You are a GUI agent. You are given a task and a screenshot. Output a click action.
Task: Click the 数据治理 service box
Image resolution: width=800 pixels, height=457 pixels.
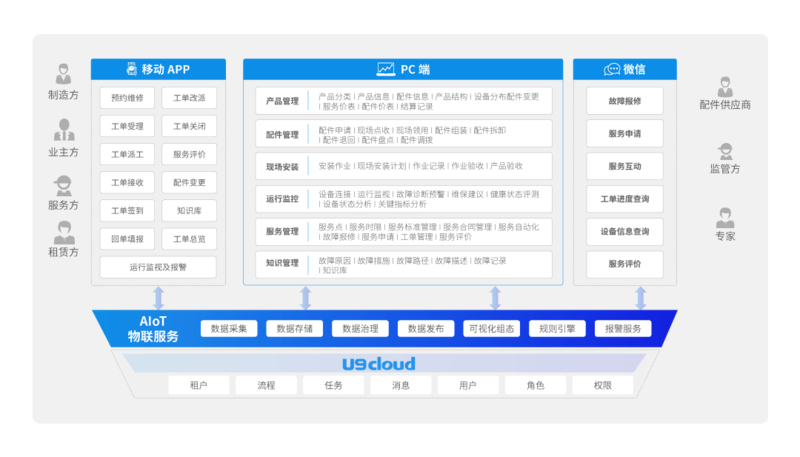pyautogui.click(x=360, y=328)
